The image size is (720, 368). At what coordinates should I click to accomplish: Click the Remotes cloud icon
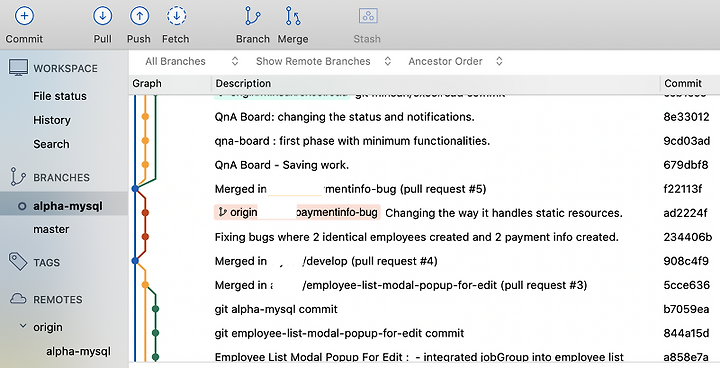tap(18, 299)
